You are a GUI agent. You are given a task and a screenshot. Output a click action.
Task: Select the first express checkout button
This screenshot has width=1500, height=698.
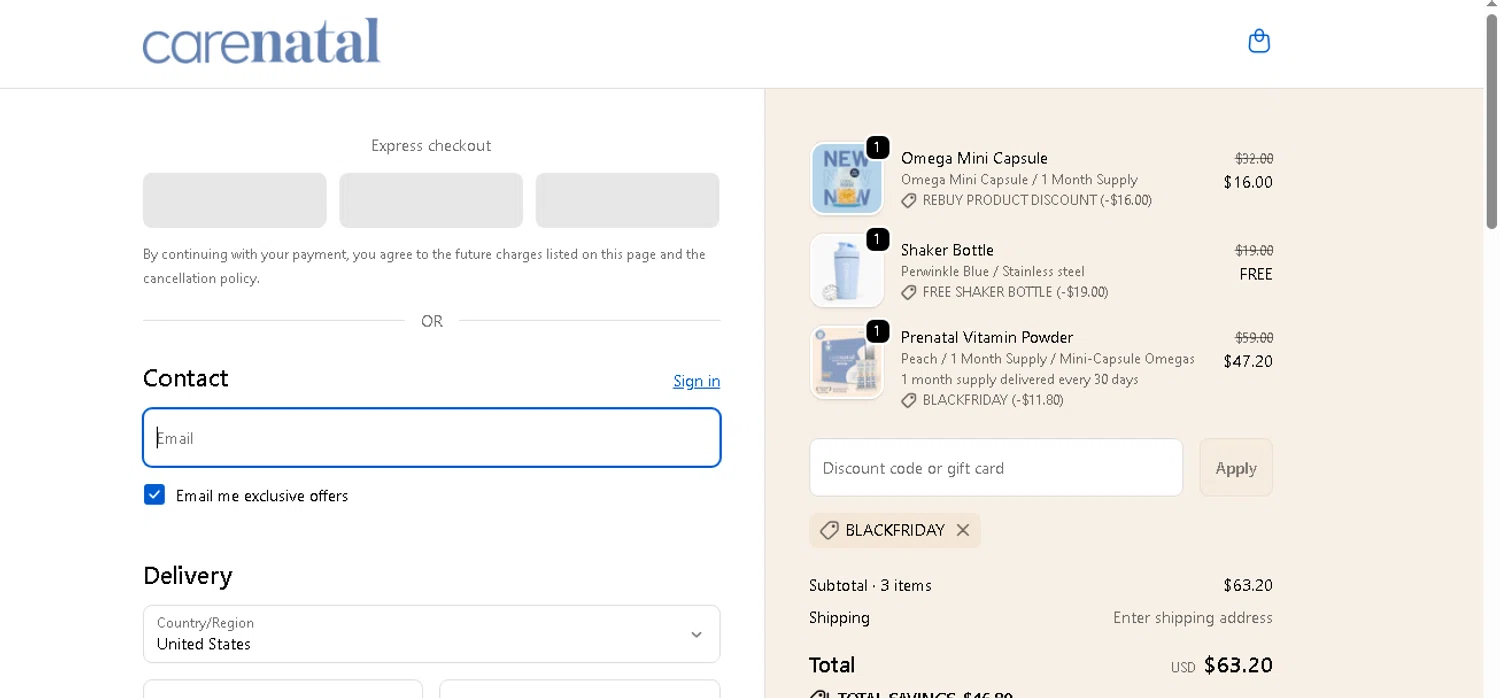(x=235, y=200)
